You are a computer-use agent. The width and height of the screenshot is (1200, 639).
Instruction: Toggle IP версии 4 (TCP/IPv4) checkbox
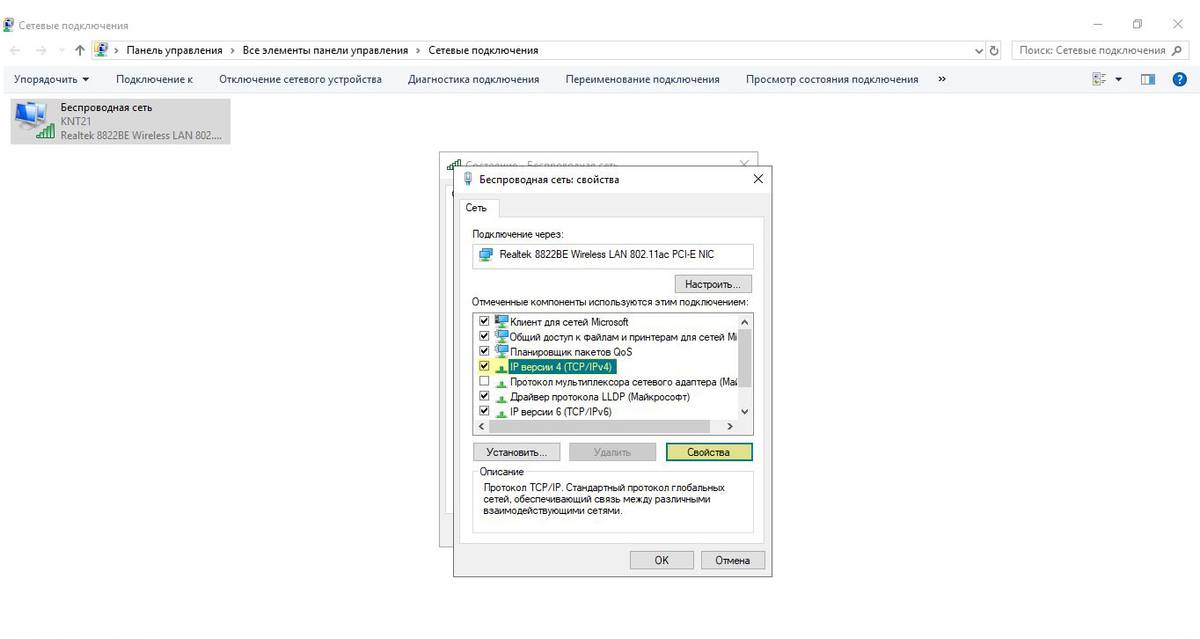485,367
